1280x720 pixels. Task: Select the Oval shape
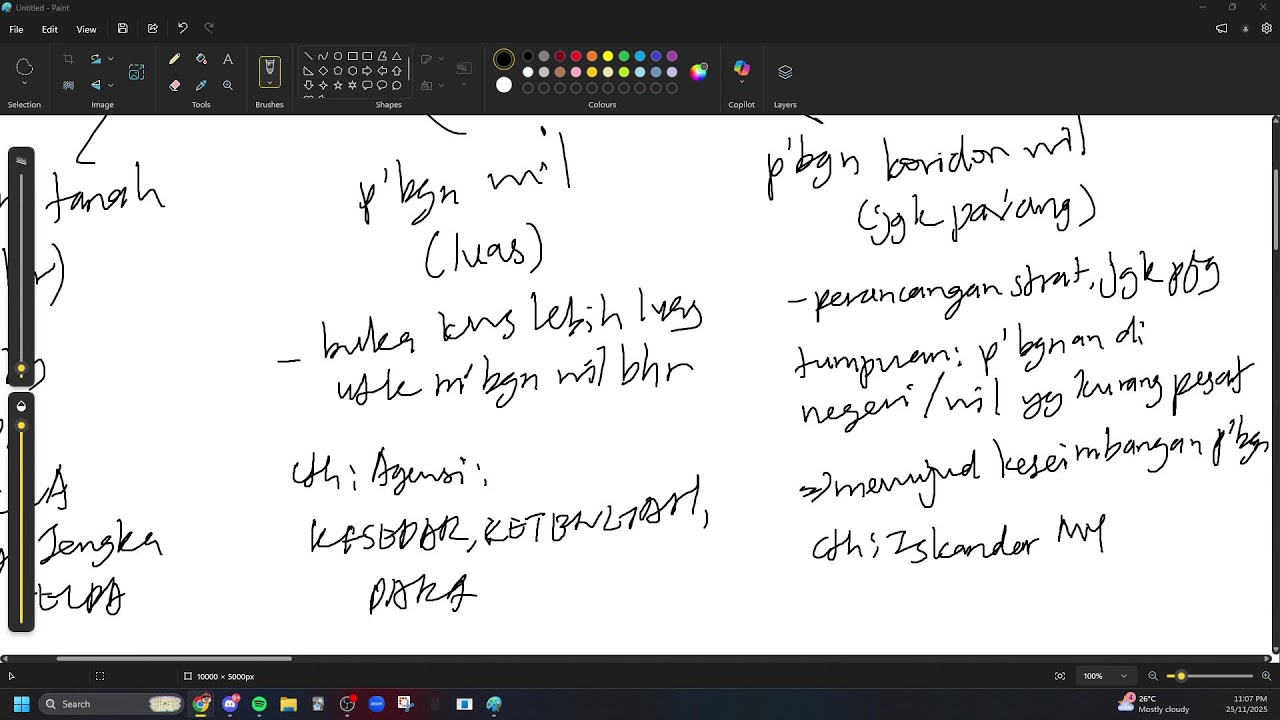[338, 56]
